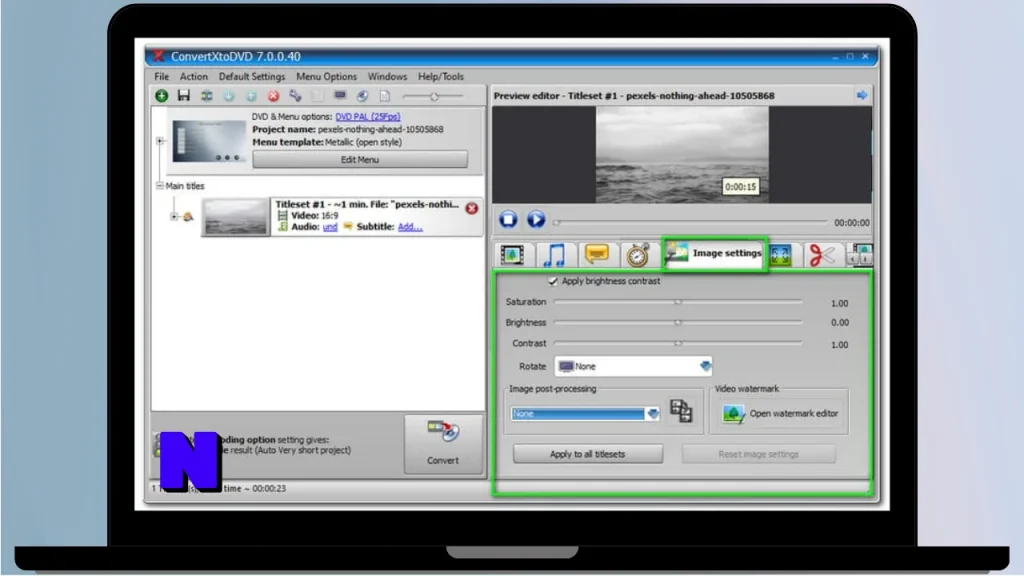This screenshot has width=1024, height=576.
Task: Click the subtitle bubble icon in Titleset #1
Action: click(347, 227)
